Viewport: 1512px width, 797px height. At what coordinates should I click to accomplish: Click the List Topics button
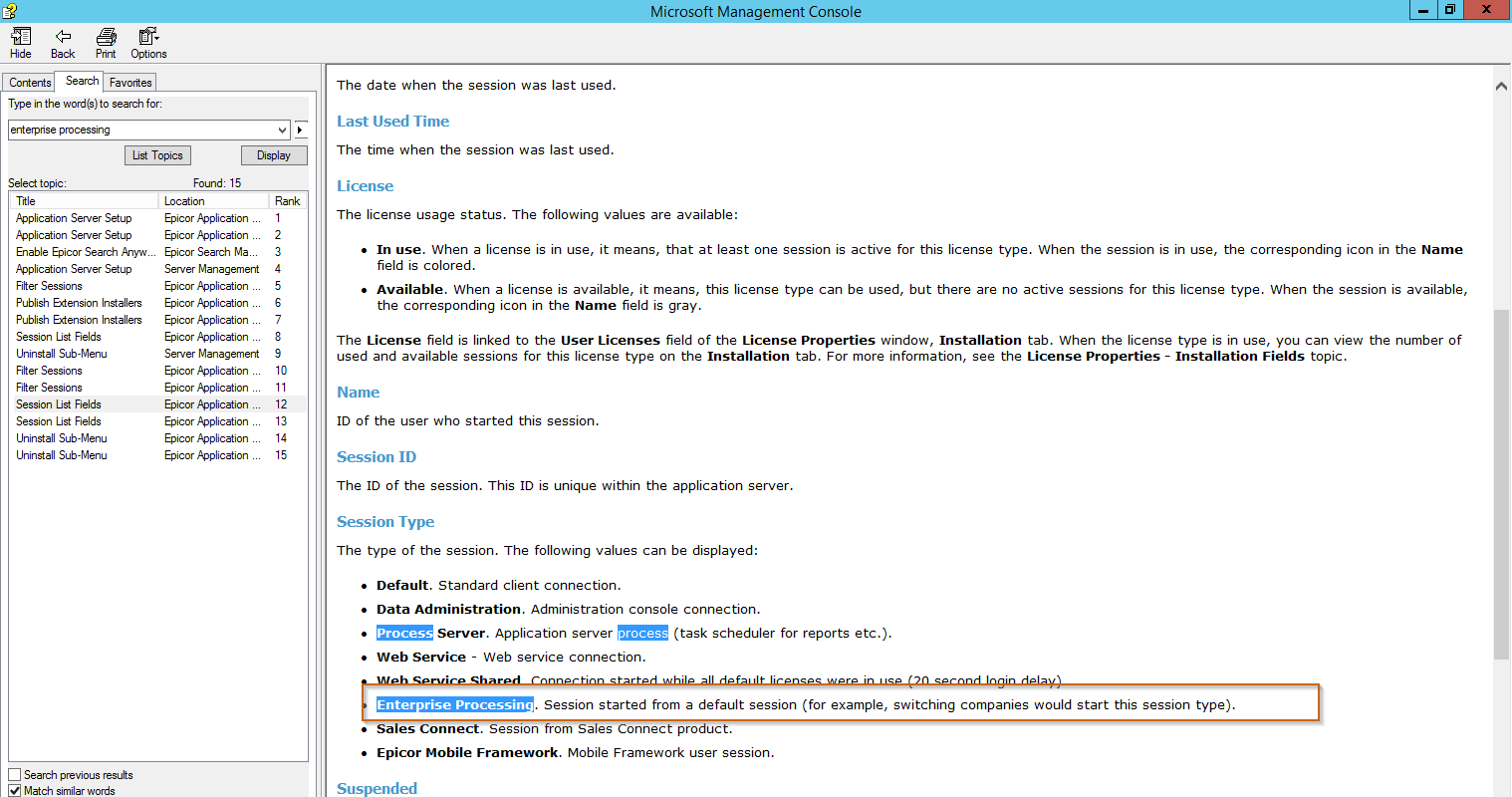[157, 155]
